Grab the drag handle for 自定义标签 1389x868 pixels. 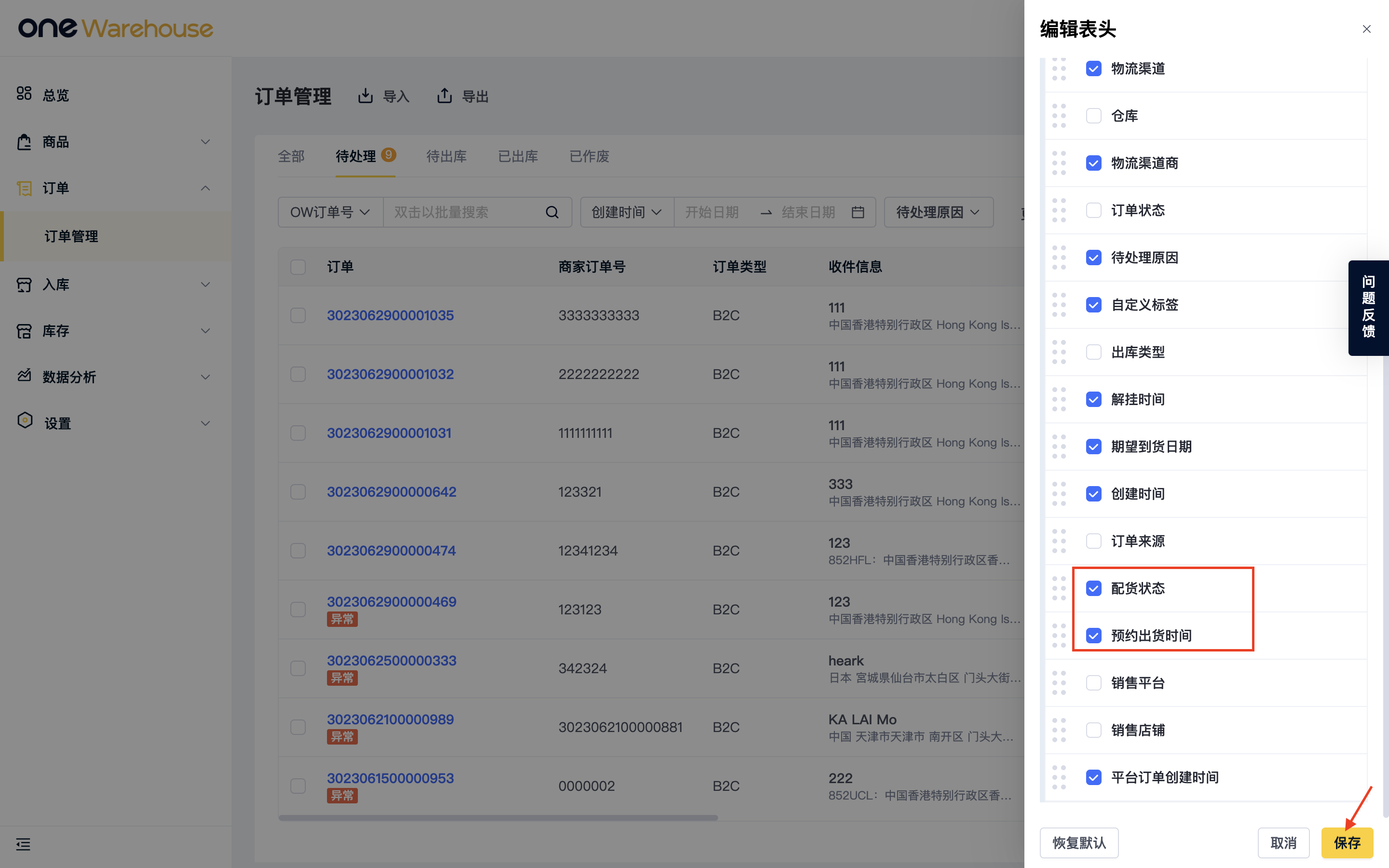coord(1059,305)
